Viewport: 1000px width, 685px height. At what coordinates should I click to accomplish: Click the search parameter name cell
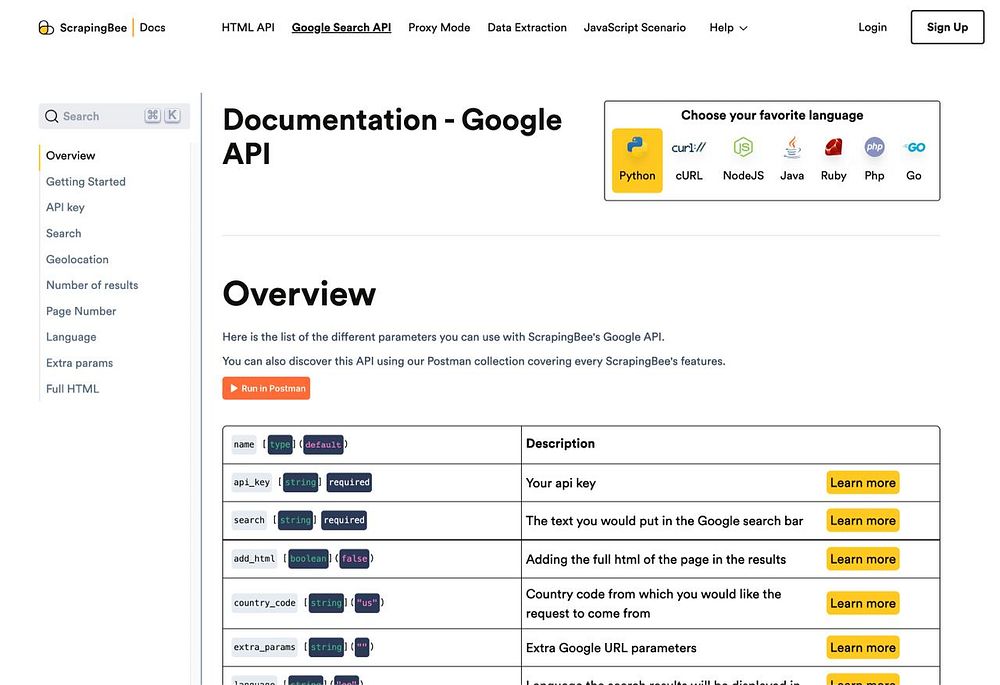coord(249,520)
